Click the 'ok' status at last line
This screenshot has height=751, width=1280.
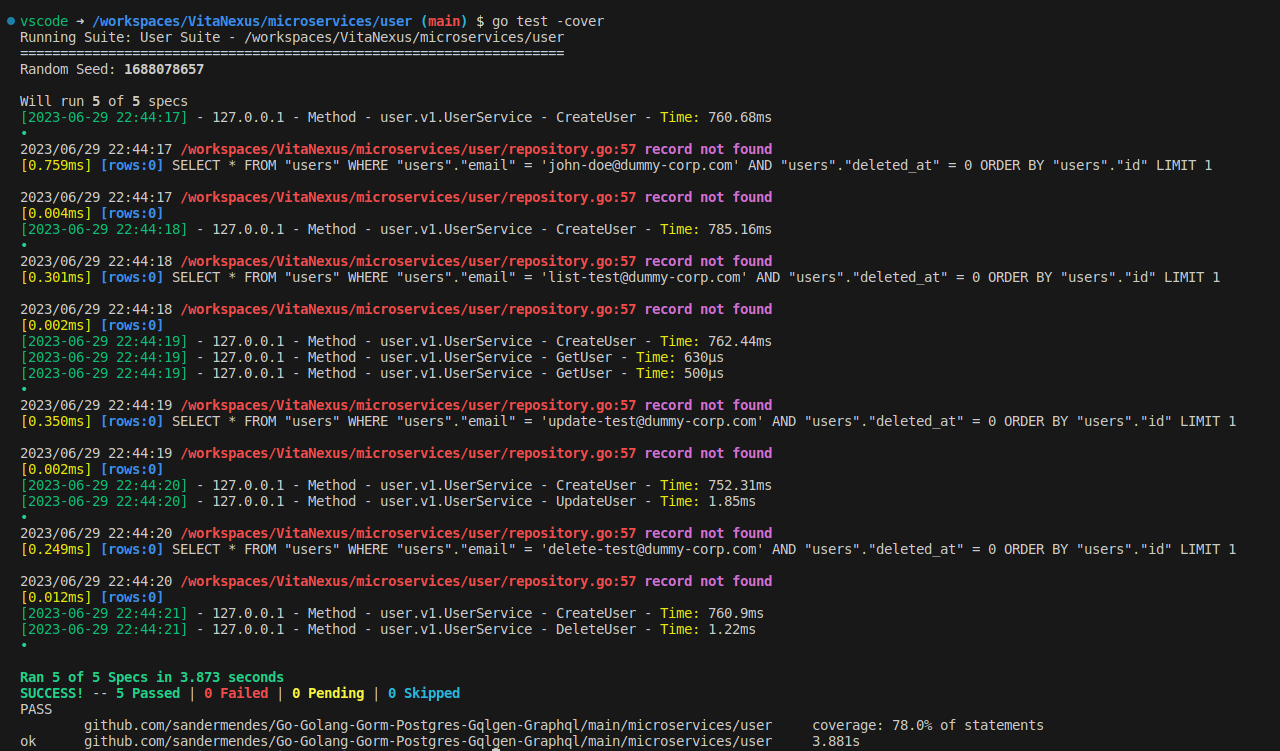click(28, 741)
